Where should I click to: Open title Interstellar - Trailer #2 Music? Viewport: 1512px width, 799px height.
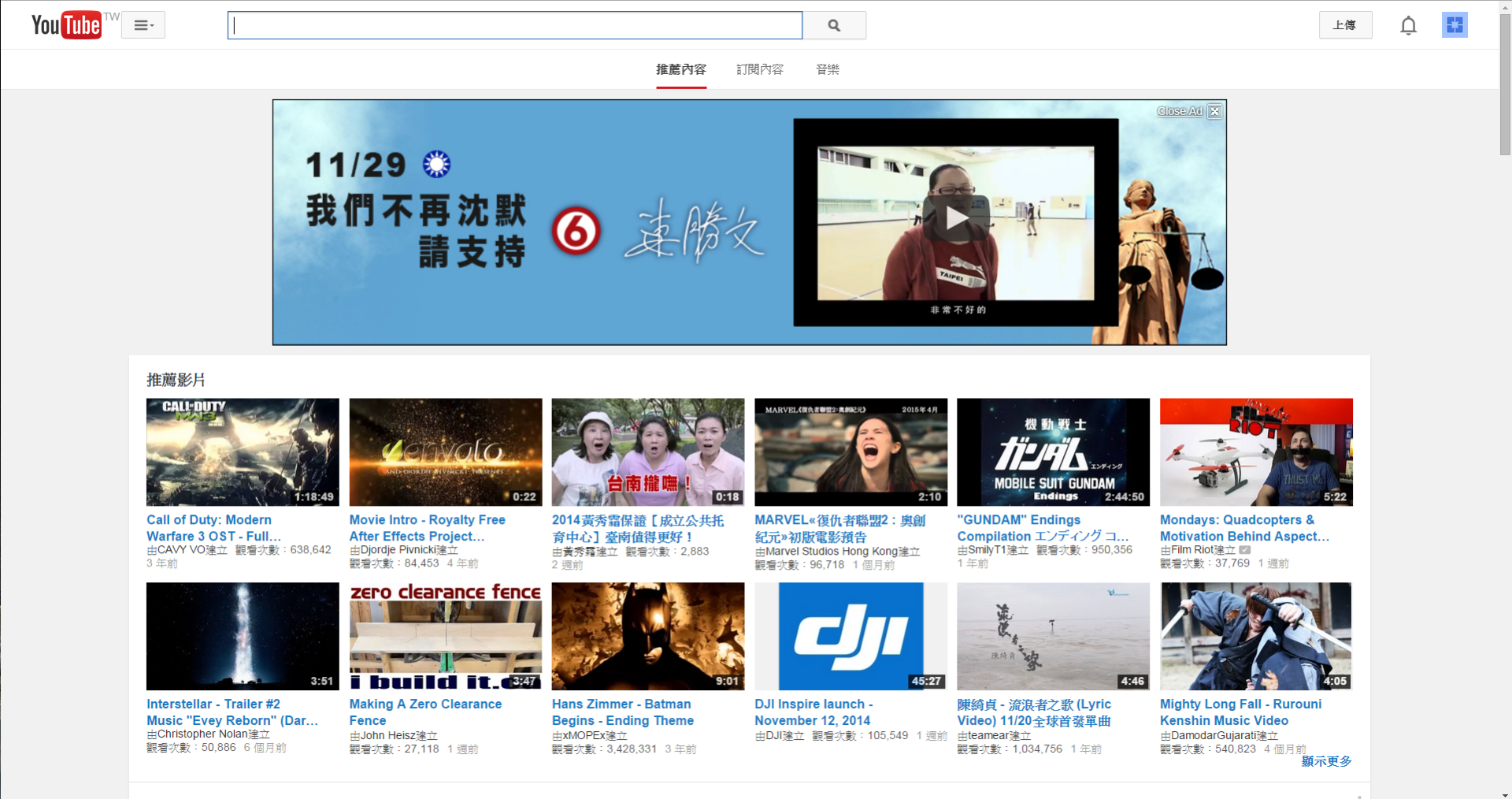(232, 712)
